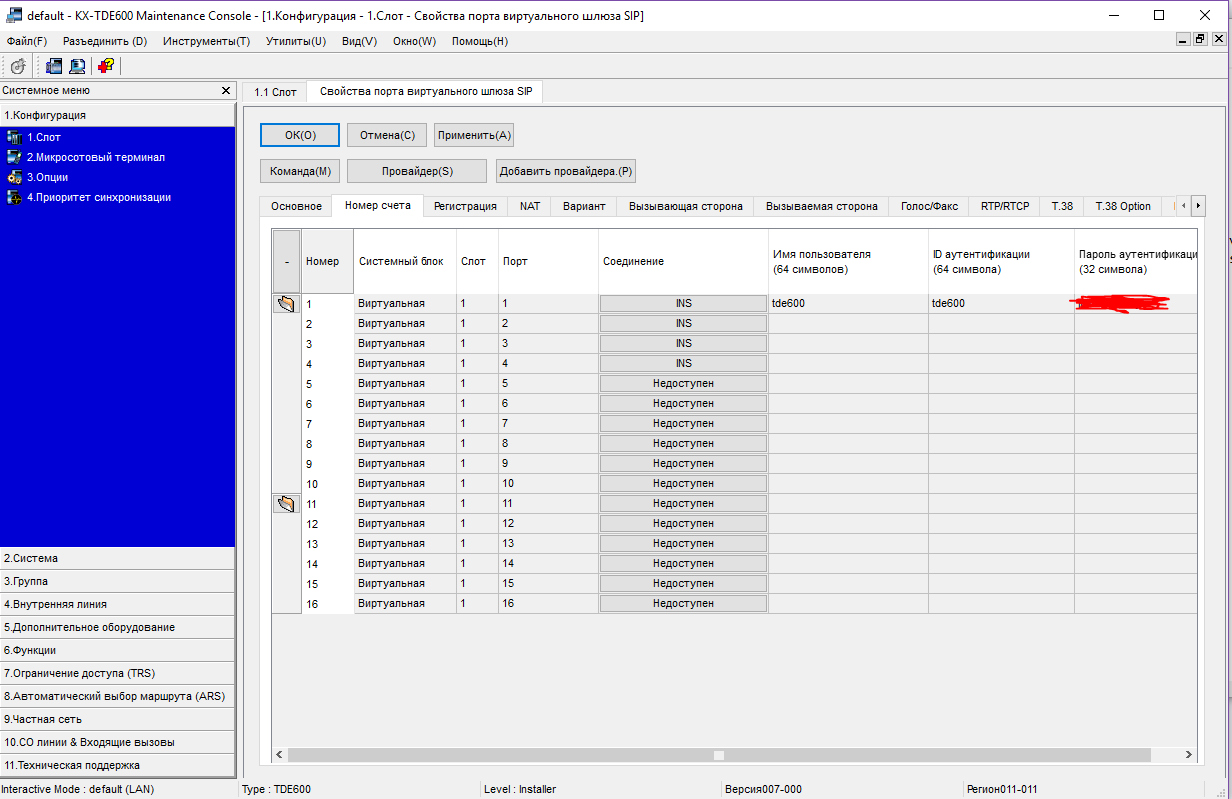The width and height of the screenshot is (1232, 799).
Task: Click the folder icon beside row 11
Action: coord(286,503)
